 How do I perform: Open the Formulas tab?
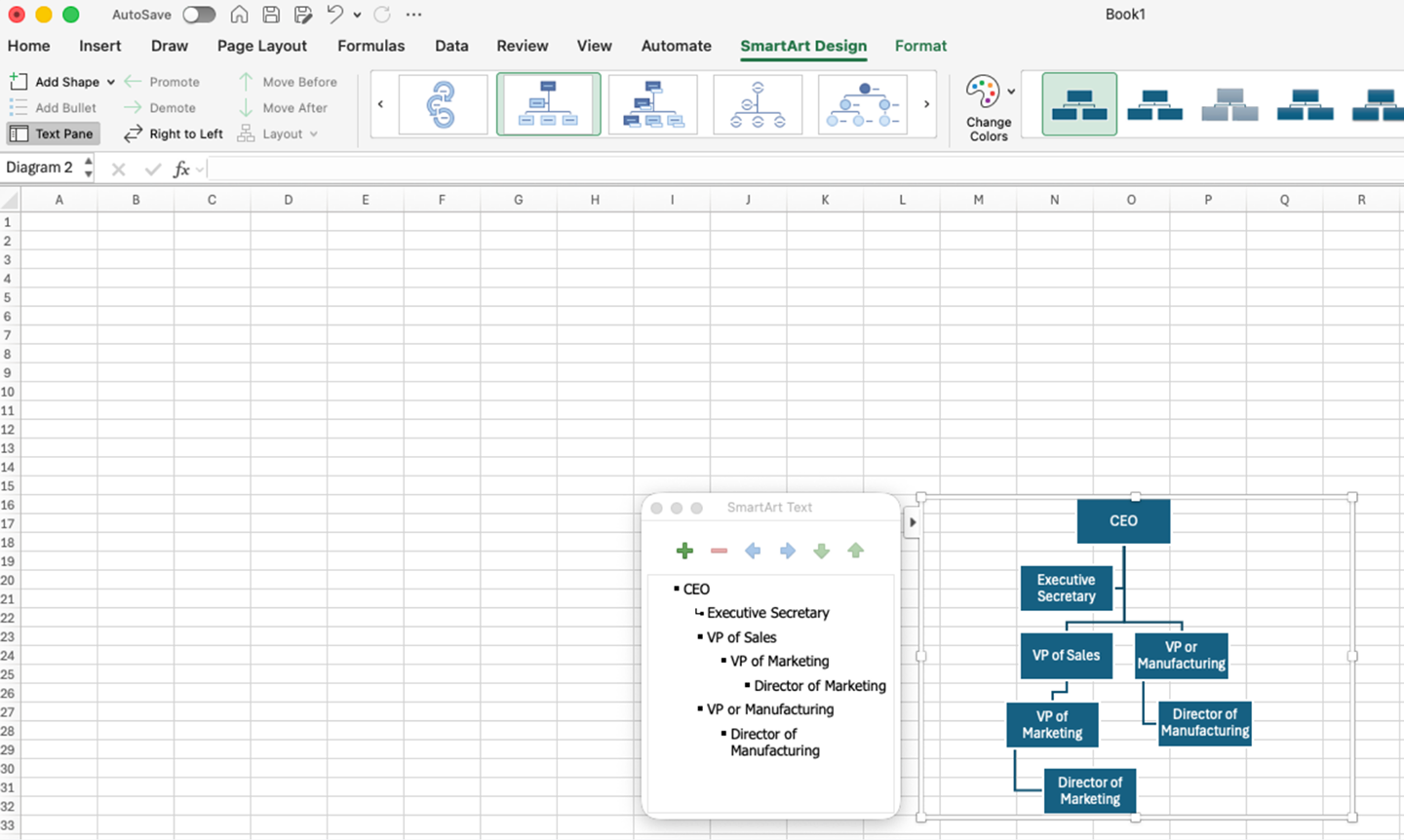[370, 46]
